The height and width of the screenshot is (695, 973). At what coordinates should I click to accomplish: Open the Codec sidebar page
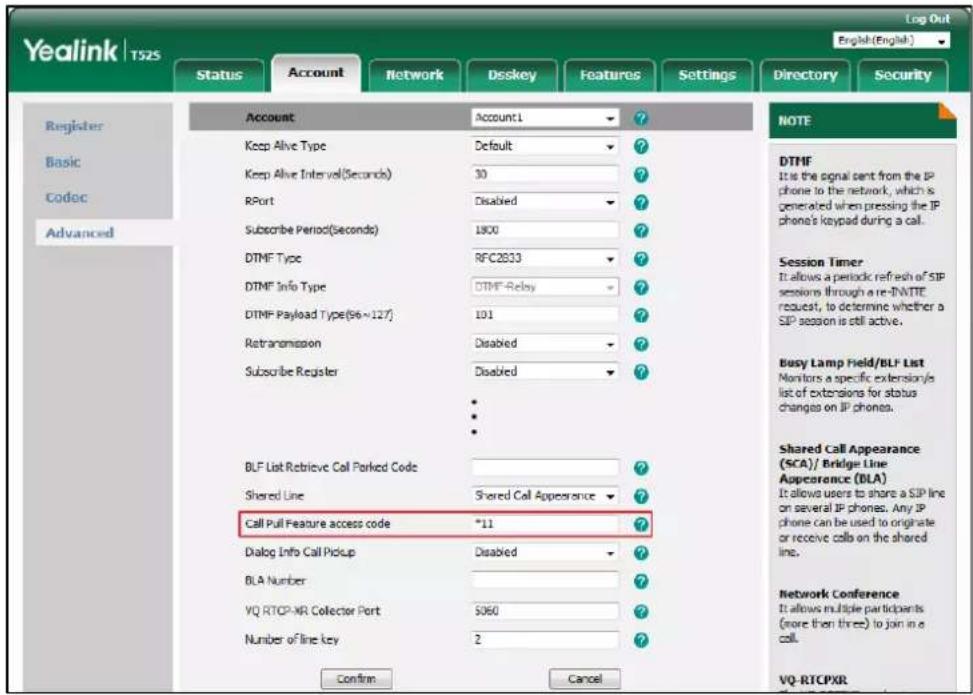(x=66, y=197)
